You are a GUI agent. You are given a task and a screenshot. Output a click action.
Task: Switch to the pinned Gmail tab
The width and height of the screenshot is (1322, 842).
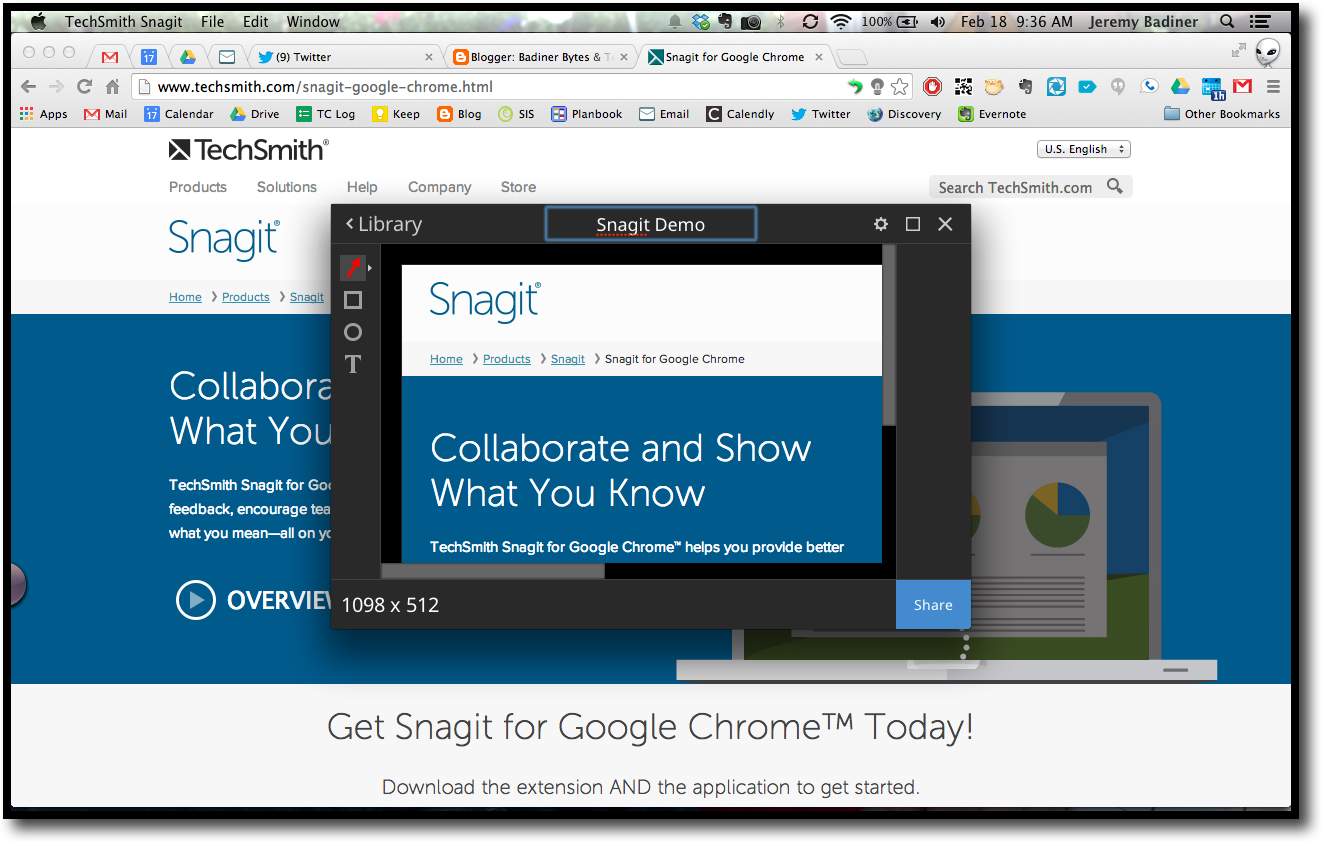coord(109,57)
